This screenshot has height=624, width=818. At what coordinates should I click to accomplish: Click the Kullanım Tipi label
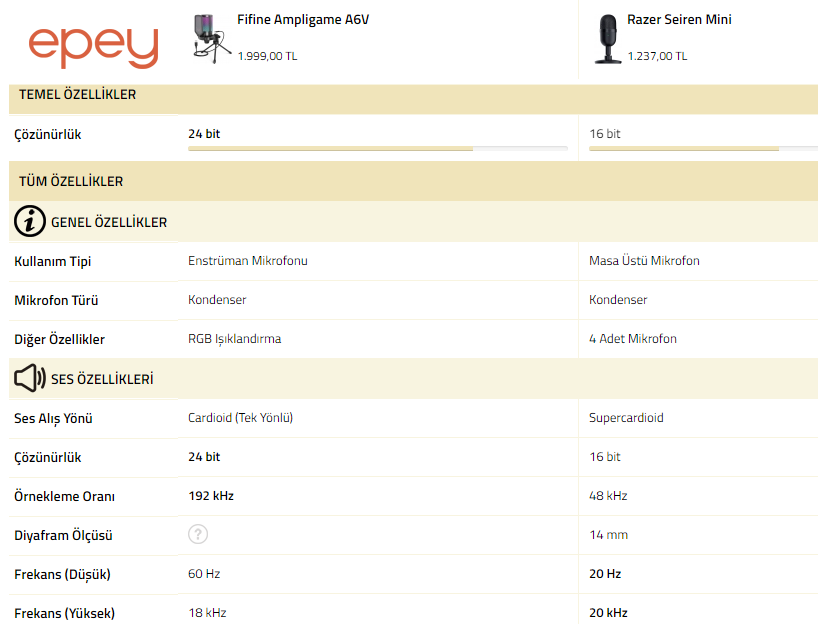pyautogui.click(x=52, y=261)
